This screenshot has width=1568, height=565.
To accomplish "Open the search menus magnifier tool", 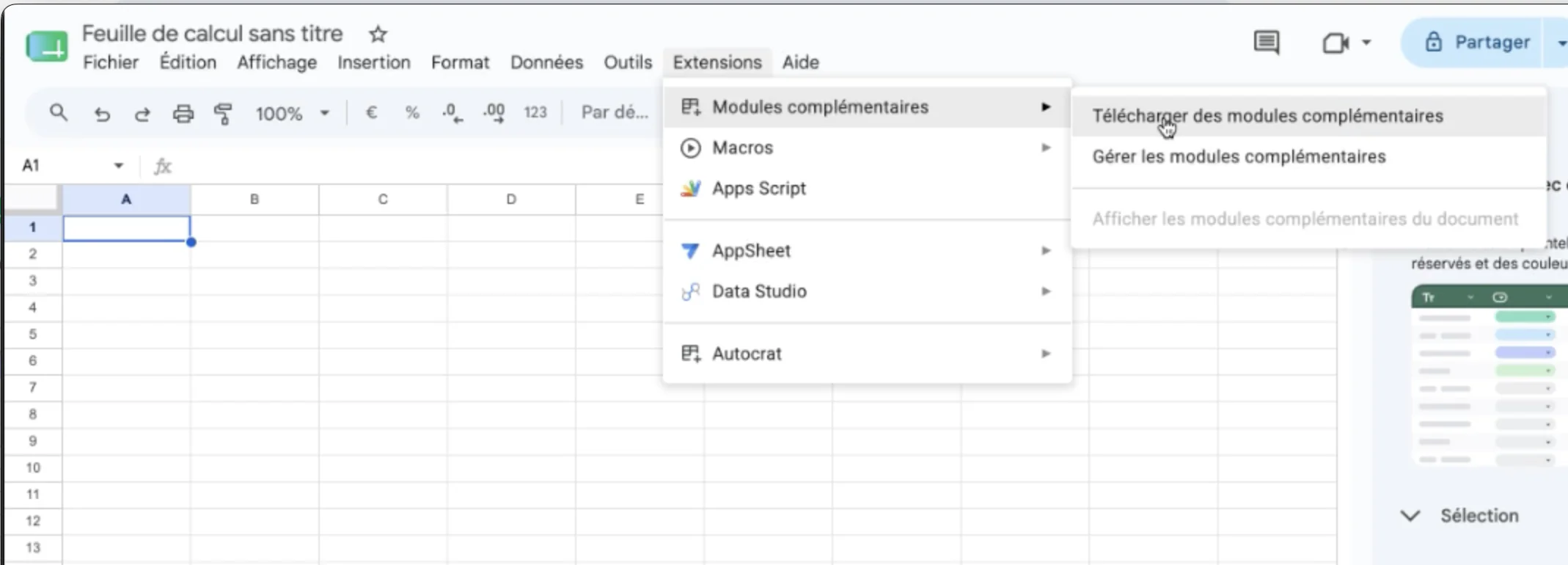I will (59, 113).
